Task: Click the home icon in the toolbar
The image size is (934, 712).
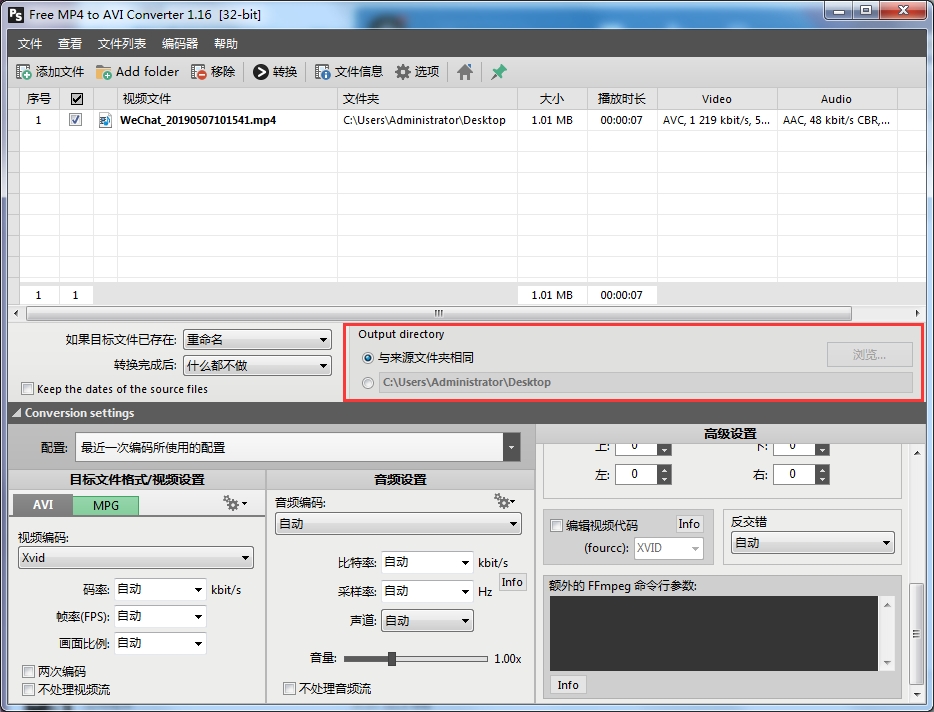Action: pos(465,72)
